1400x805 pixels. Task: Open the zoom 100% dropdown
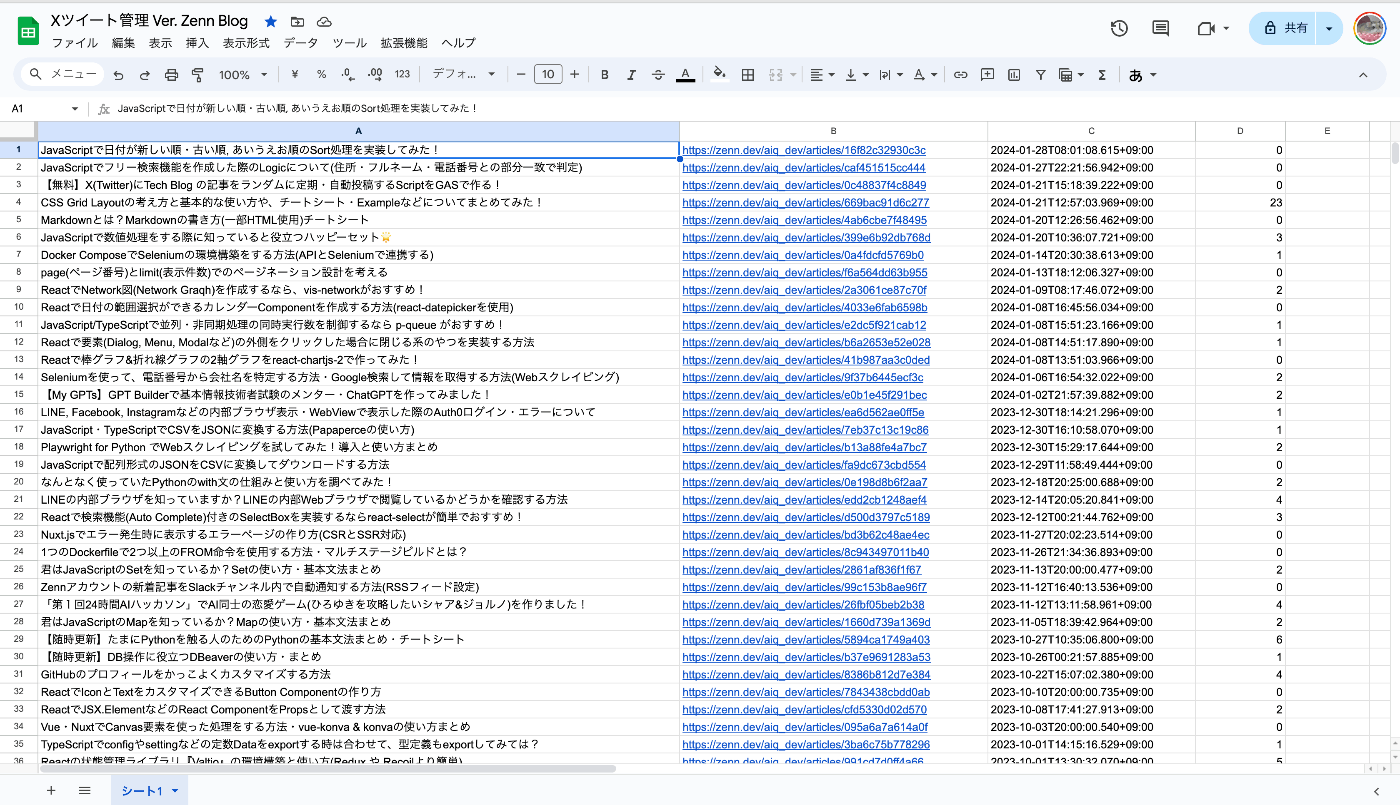tap(243, 75)
